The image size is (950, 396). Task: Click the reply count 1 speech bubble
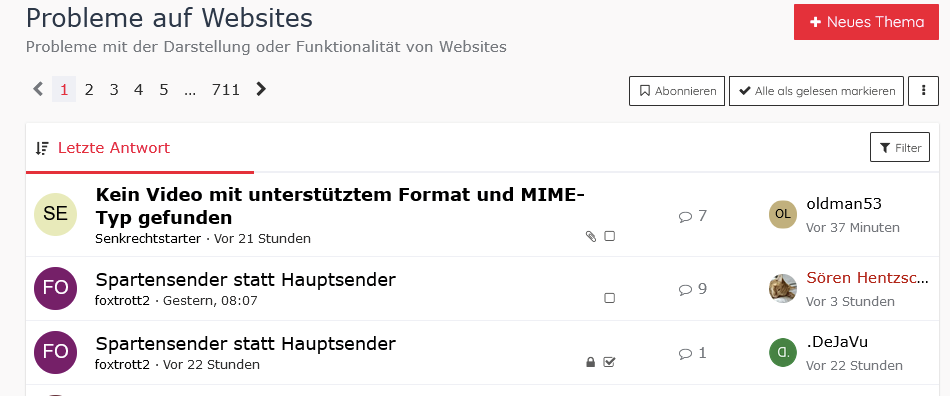pos(693,353)
